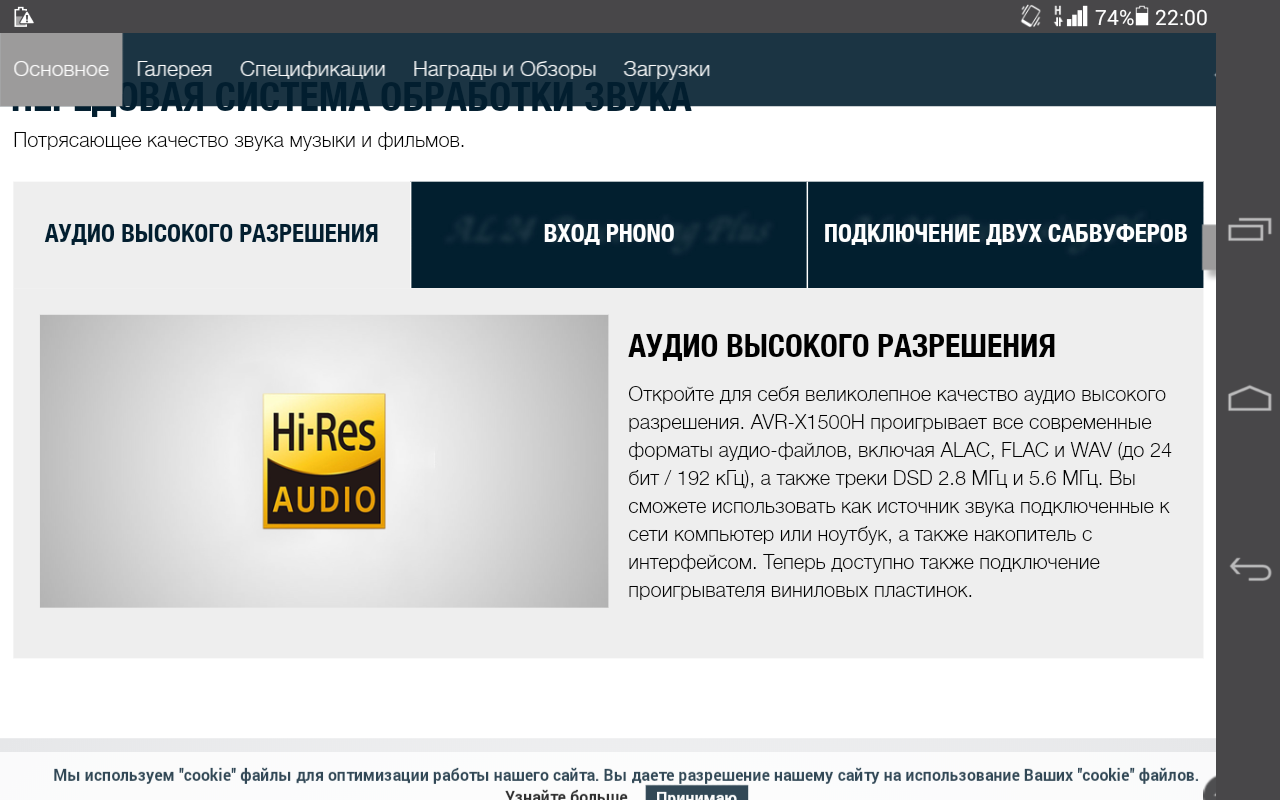Screen dimensions: 1280x800
Task: Tap the battery indicator in status bar
Action: pos(1142,17)
